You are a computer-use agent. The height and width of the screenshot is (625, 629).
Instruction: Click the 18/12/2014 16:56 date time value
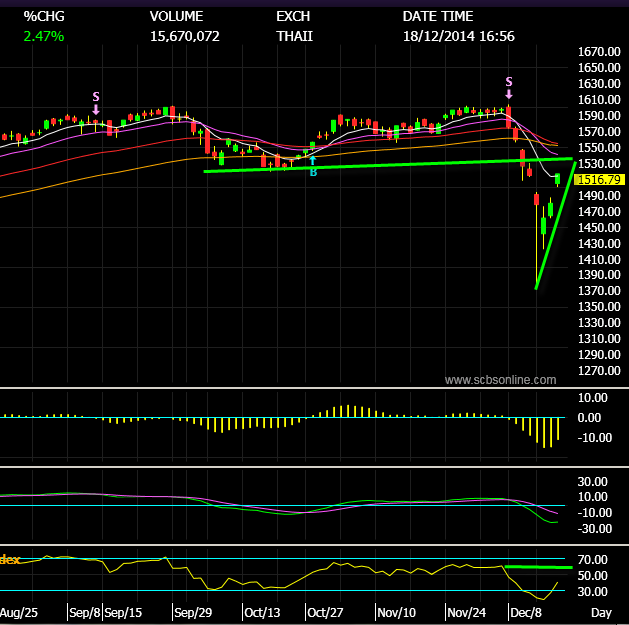click(x=459, y=36)
